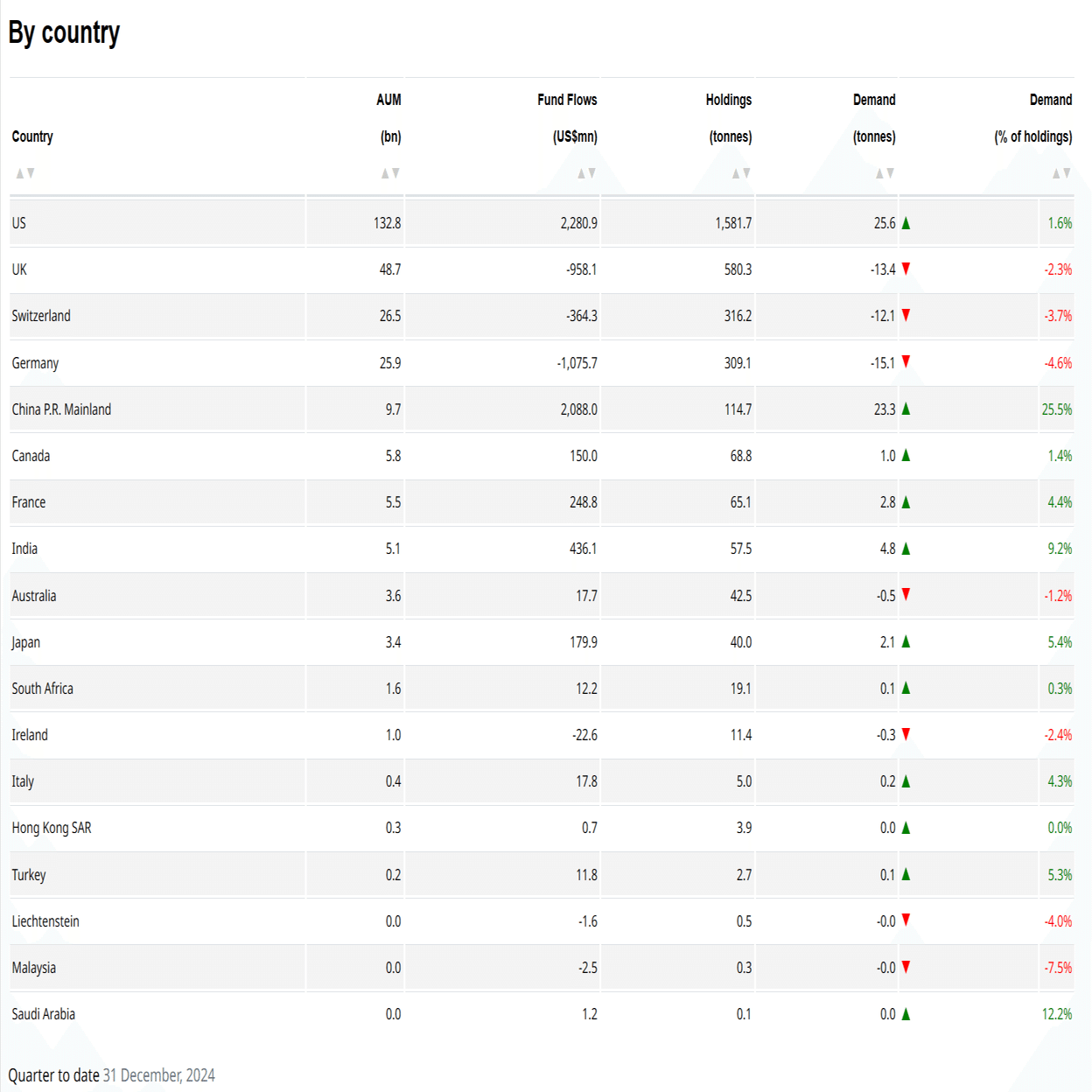Click the Holdings column header text

pyautogui.click(x=728, y=100)
